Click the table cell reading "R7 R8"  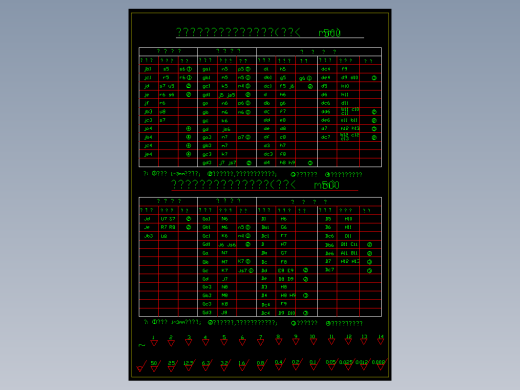click(x=168, y=227)
